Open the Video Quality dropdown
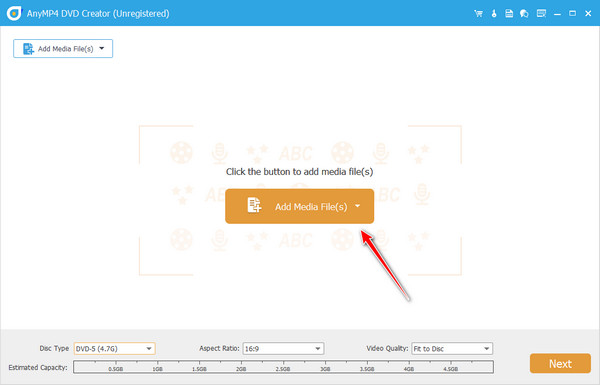The image size is (600, 385). click(x=452, y=349)
